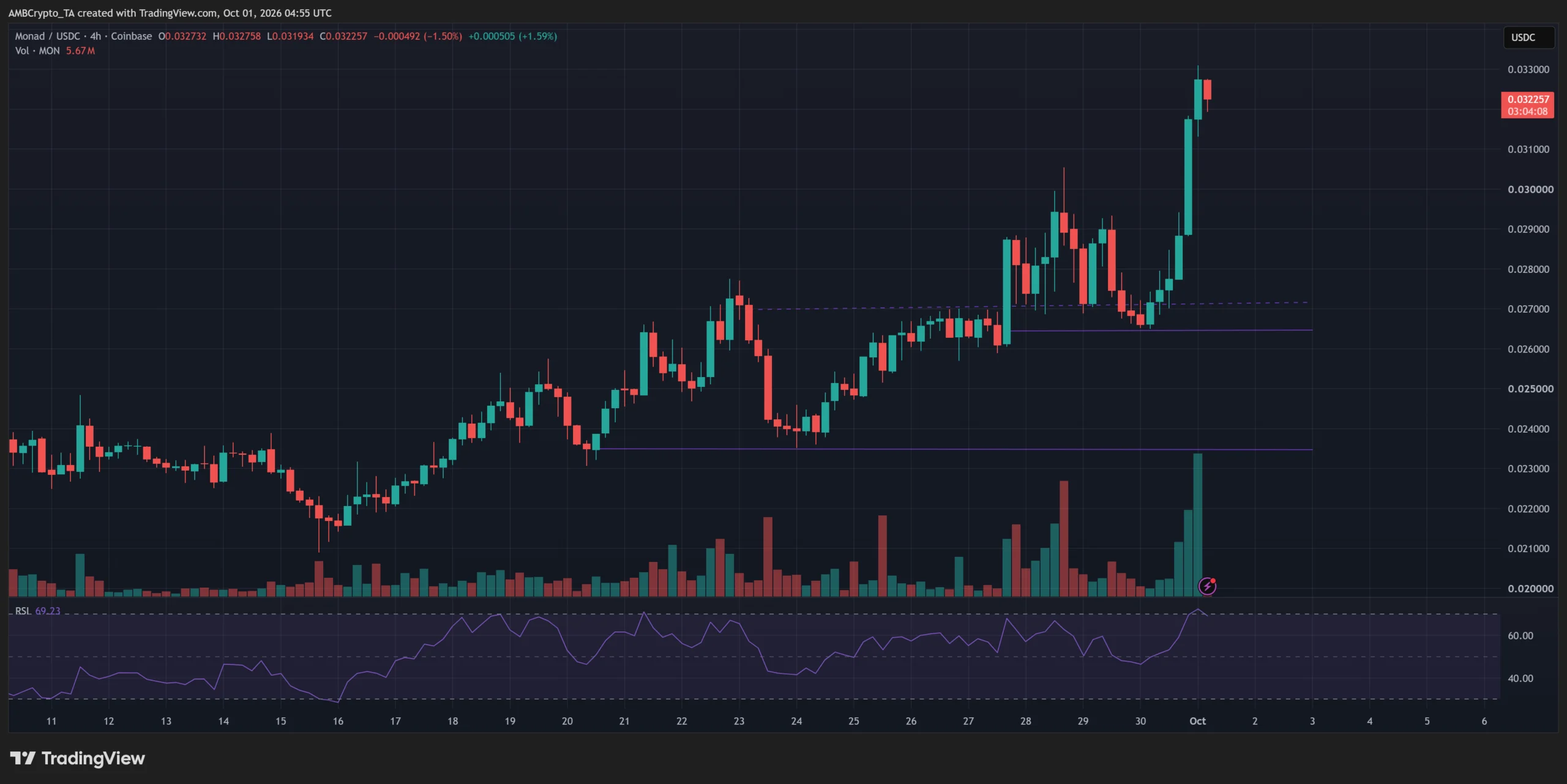This screenshot has width=1567, height=784.
Task: Click the latest red candle near 0.0325
Action: point(1207,89)
